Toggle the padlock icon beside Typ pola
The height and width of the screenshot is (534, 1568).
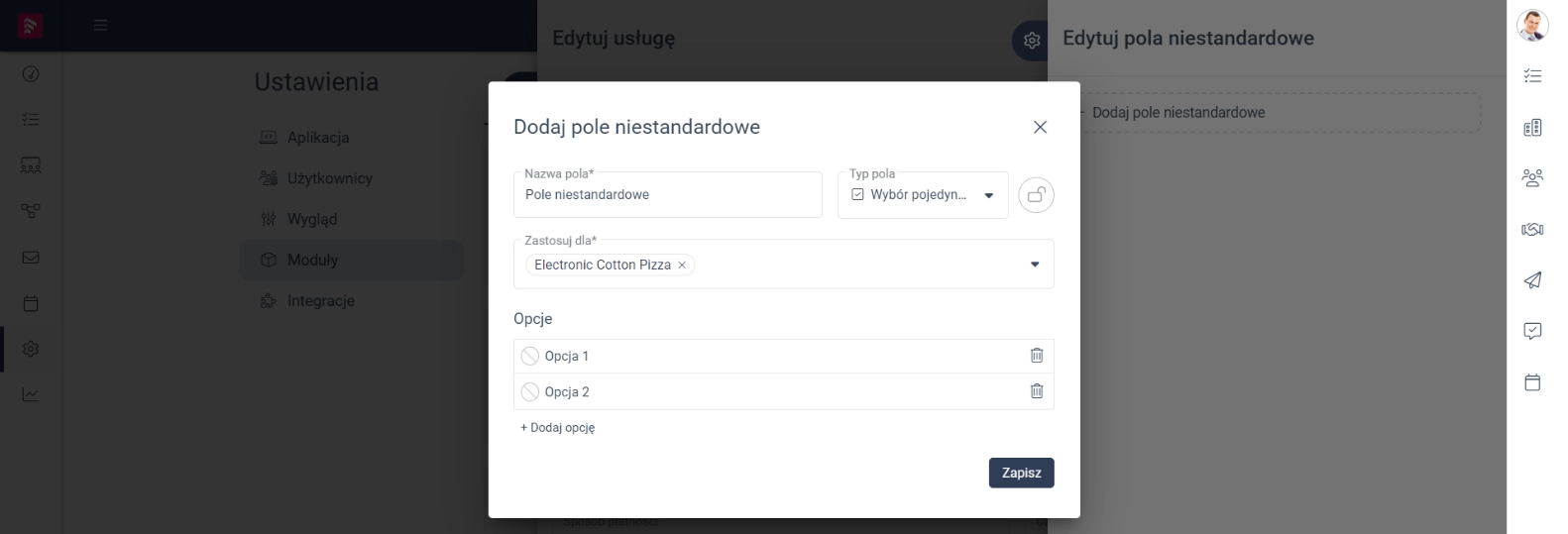[1036, 195]
